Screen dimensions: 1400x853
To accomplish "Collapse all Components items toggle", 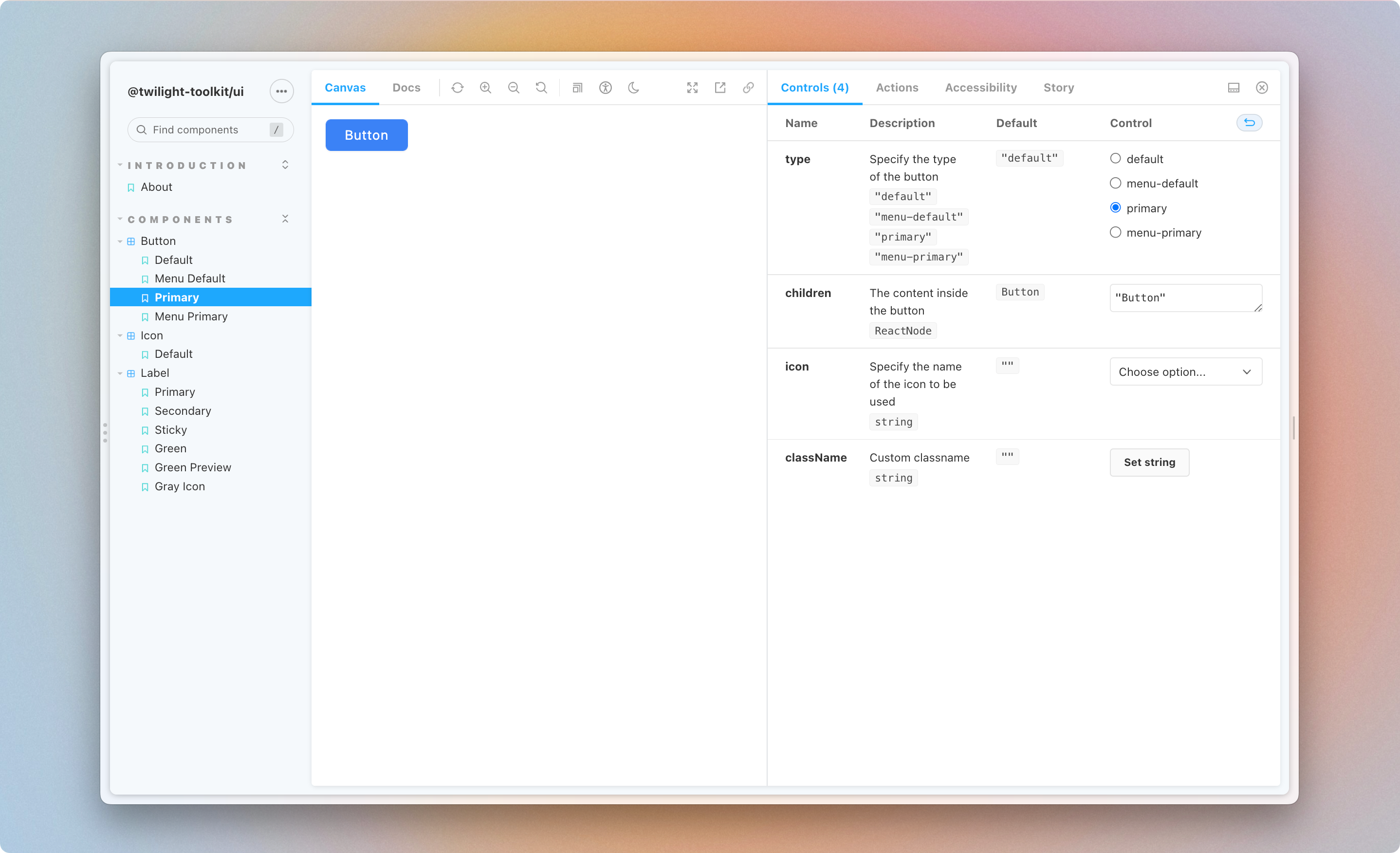I will 285,219.
